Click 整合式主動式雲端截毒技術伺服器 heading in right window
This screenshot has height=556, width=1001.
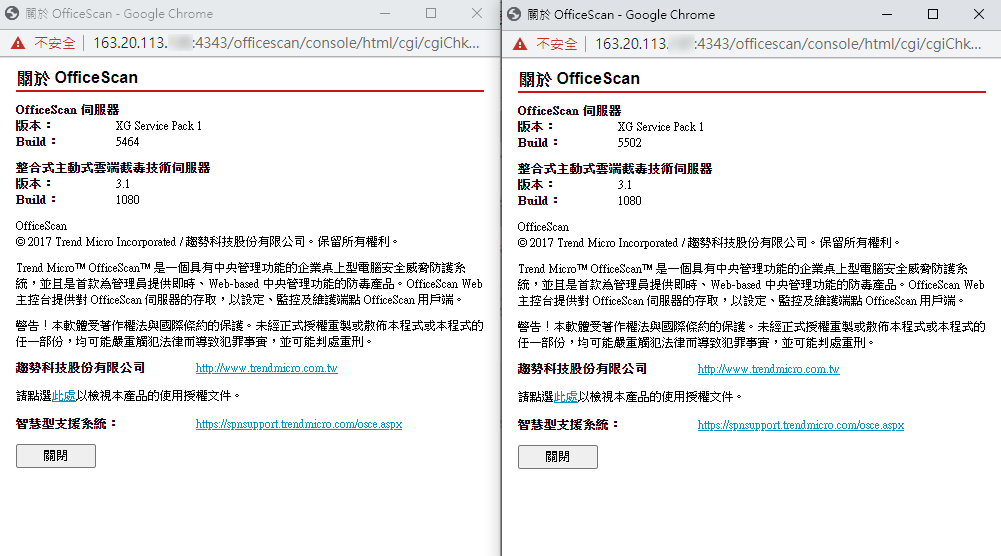pos(615,169)
